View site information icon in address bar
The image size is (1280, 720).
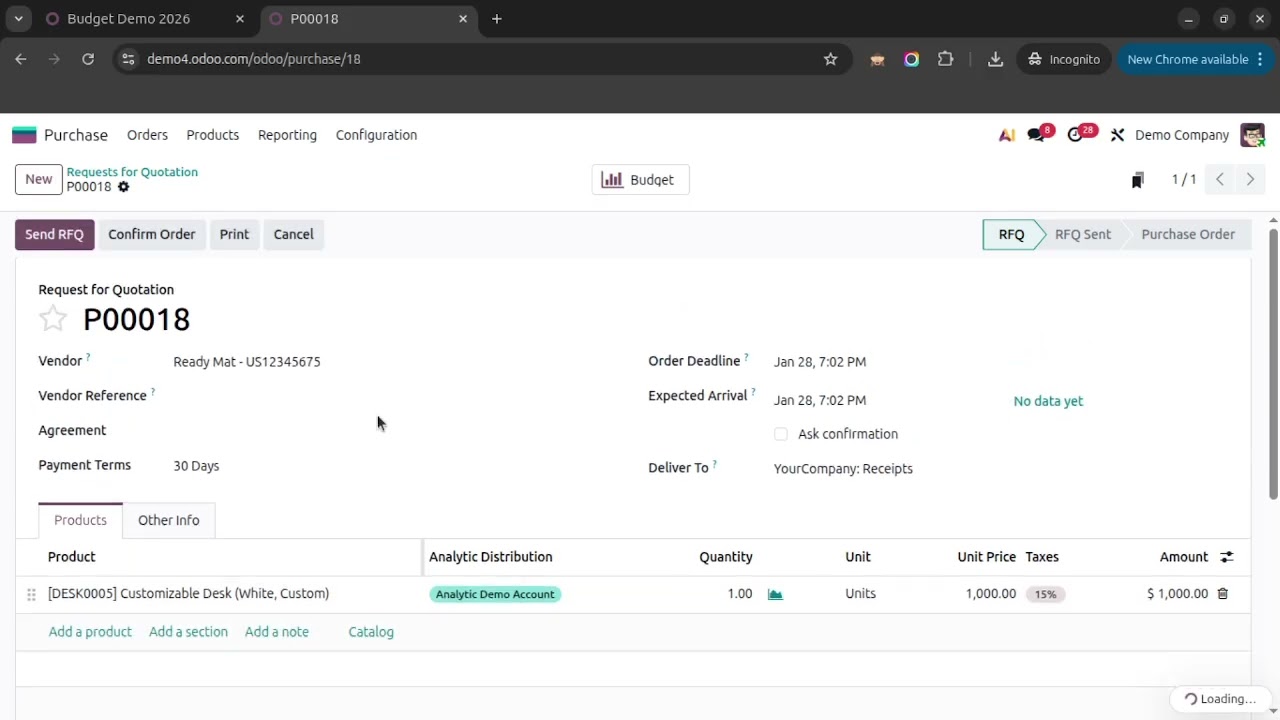coord(127,59)
